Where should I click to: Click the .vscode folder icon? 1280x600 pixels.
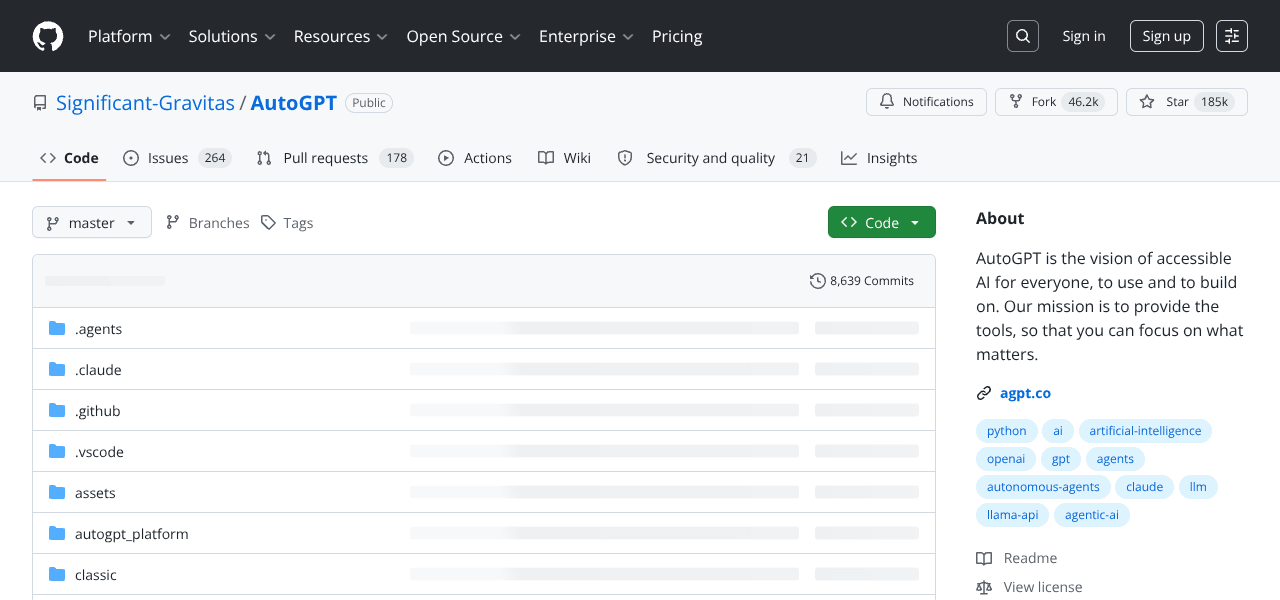point(57,451)
